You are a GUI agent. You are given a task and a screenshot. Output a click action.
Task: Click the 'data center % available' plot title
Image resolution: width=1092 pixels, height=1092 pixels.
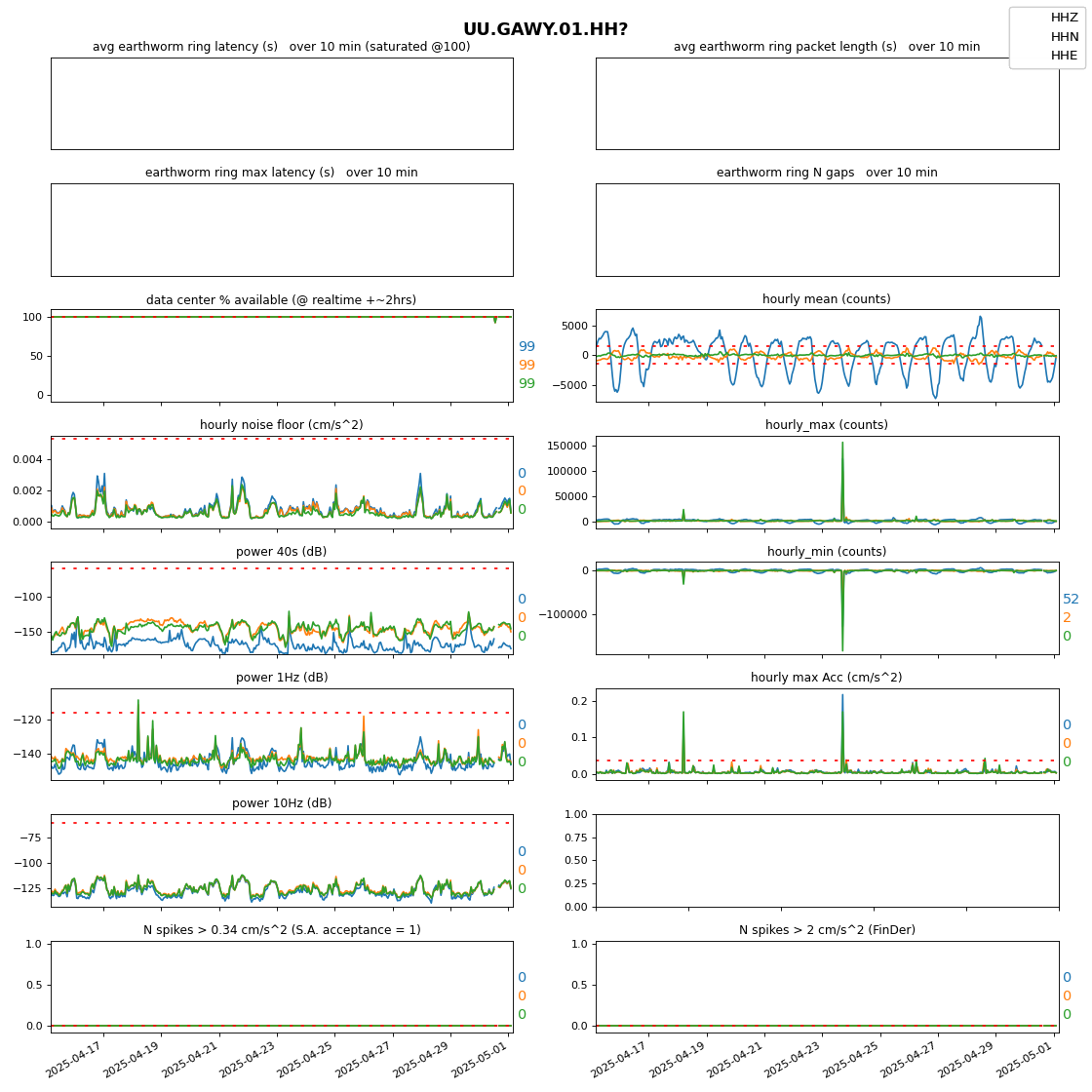(282, 300)
